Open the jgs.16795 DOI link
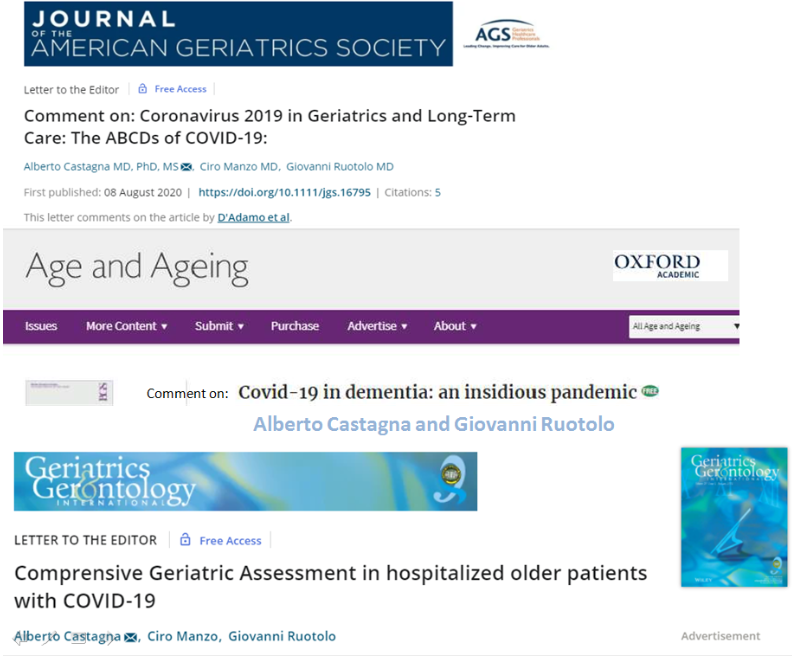The width and height of the screenshot is (792, 657). coord(283,192)
